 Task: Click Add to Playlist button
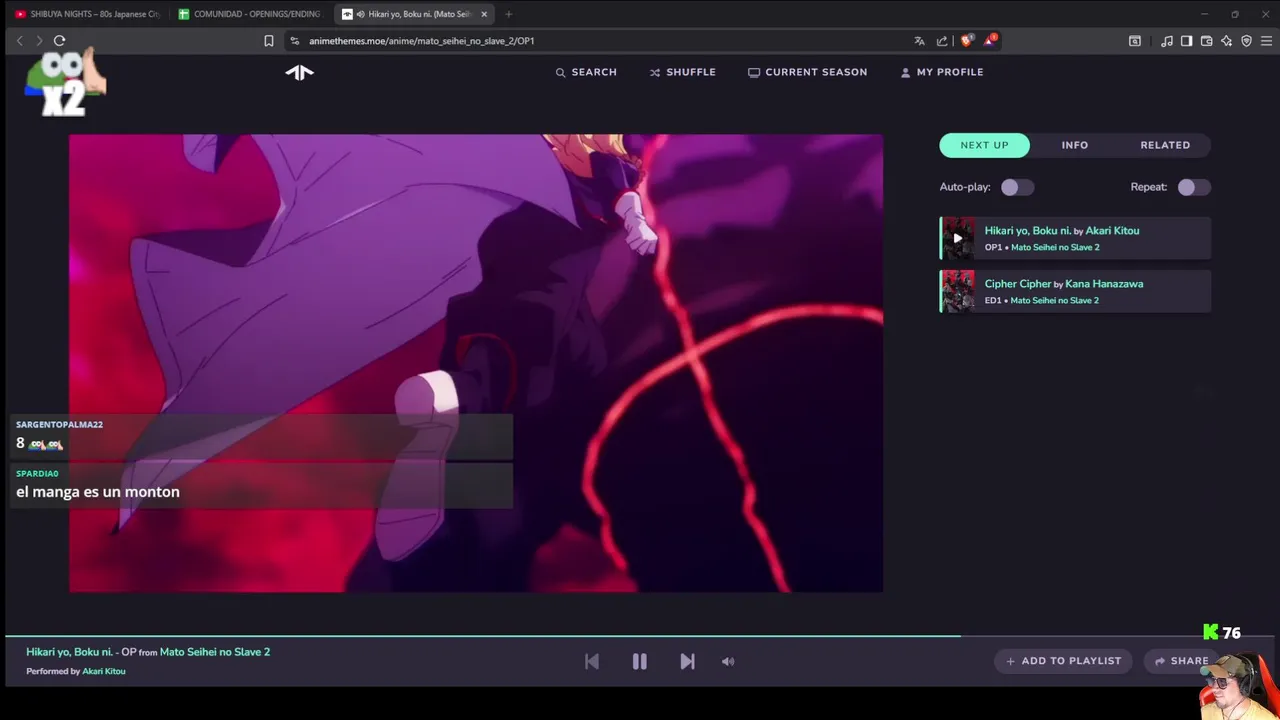pos(1064,661)
